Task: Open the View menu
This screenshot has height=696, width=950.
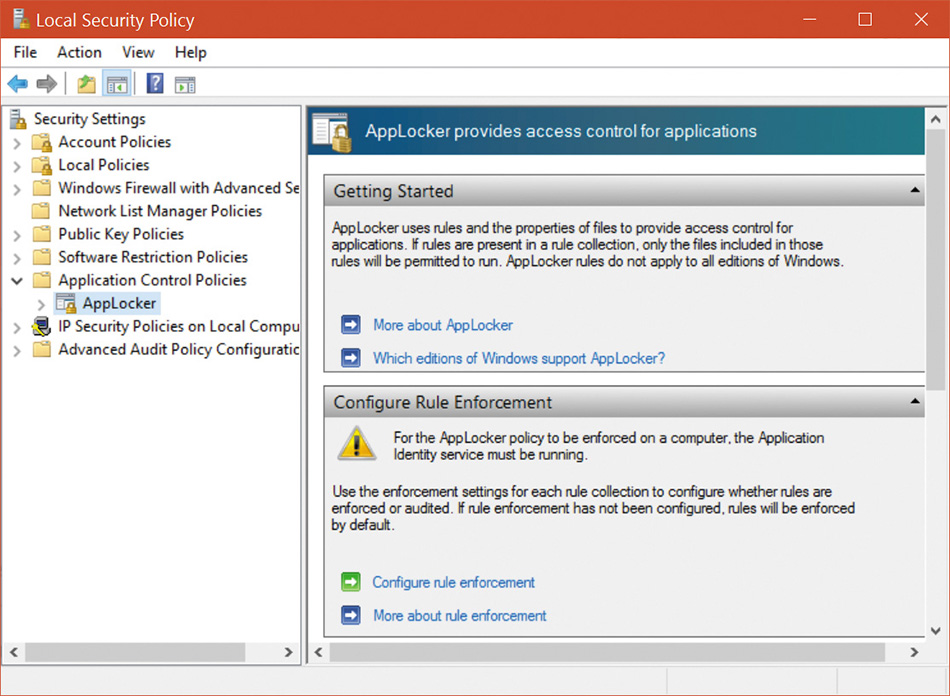Action: pyautogui.click(x=138, y=52)
